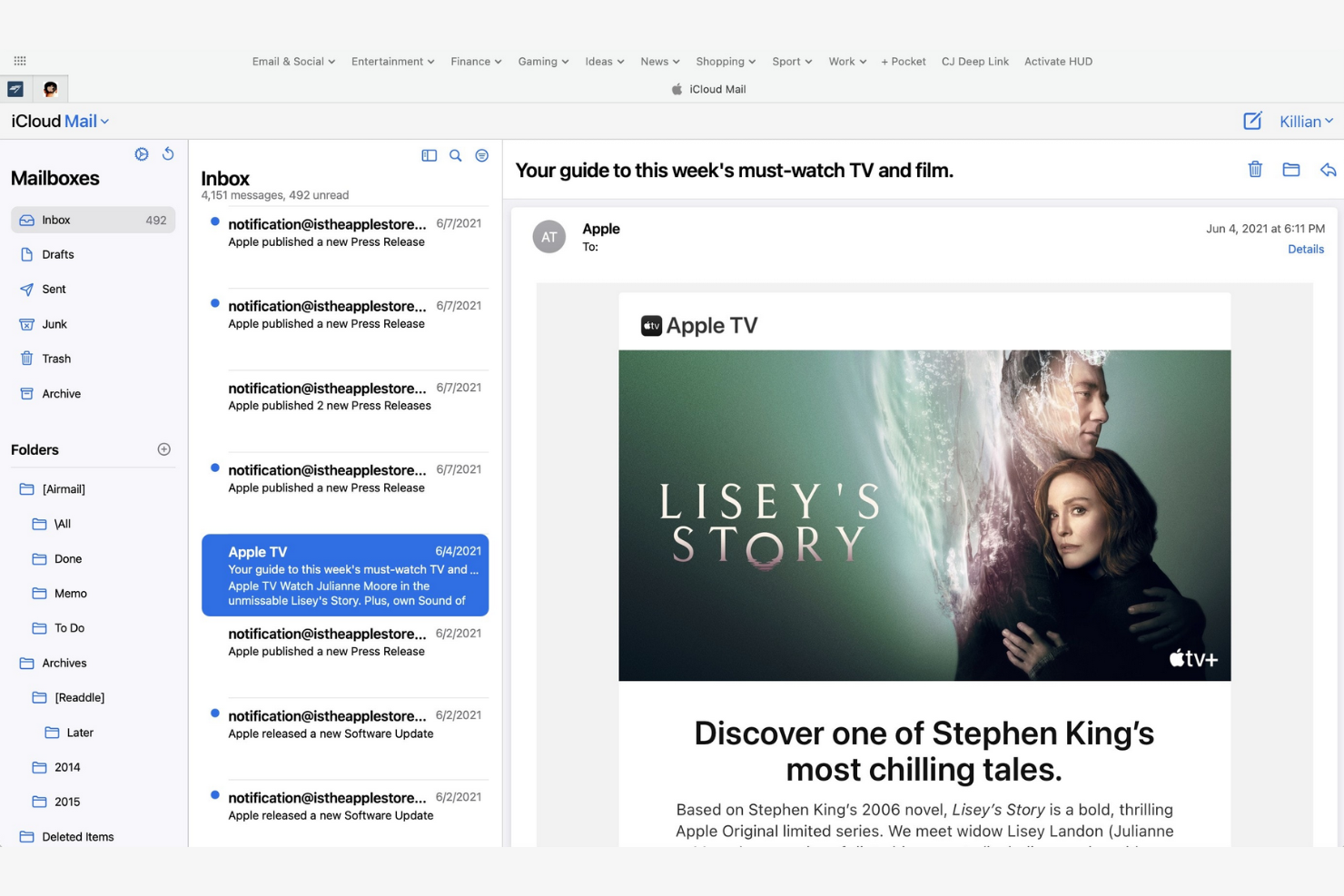The image size is (1344, 896).
Task: Open the message filter icon
Action: (482, 155)
